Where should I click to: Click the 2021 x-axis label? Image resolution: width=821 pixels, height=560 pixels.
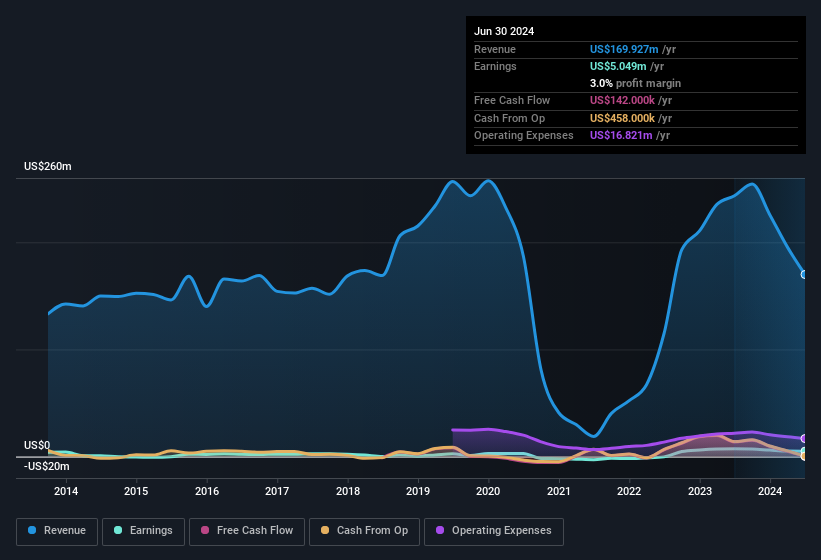pos(559,491)
